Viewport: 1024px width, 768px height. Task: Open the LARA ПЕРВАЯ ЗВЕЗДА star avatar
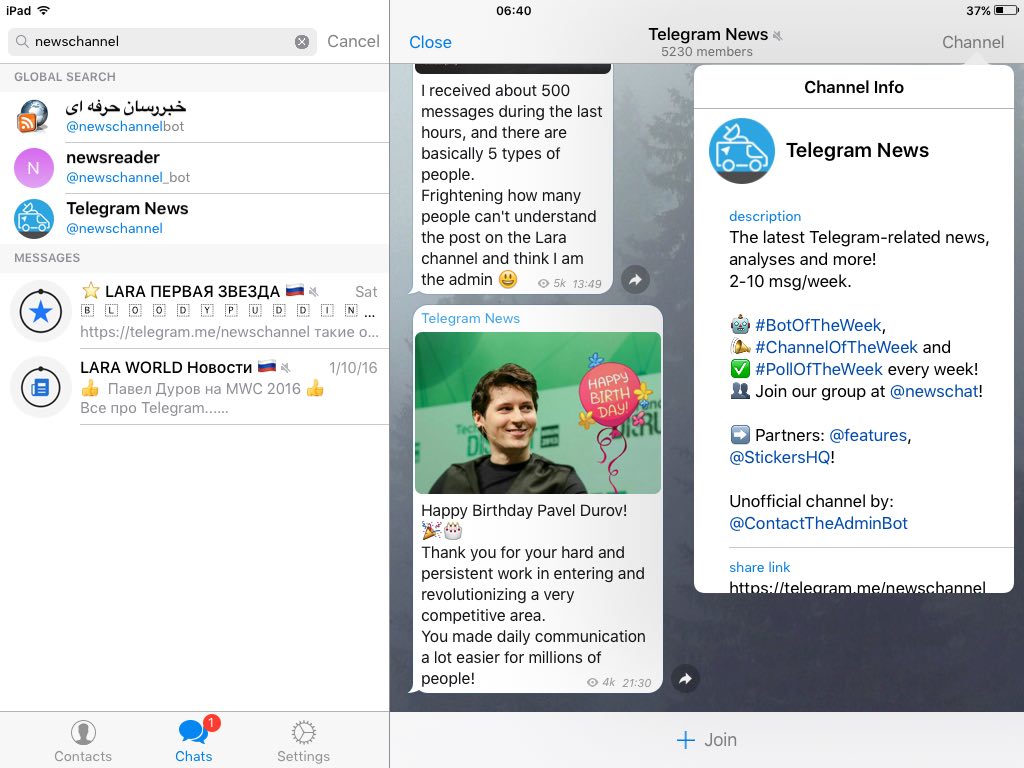click(40, 312)
